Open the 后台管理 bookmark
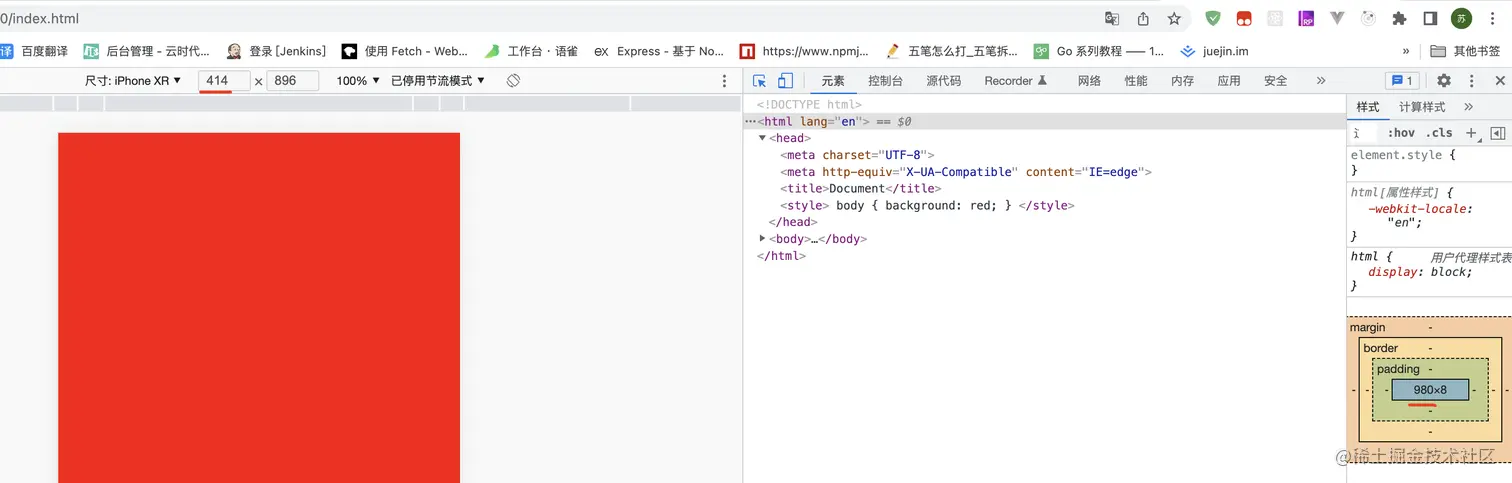 pos(147,51)
